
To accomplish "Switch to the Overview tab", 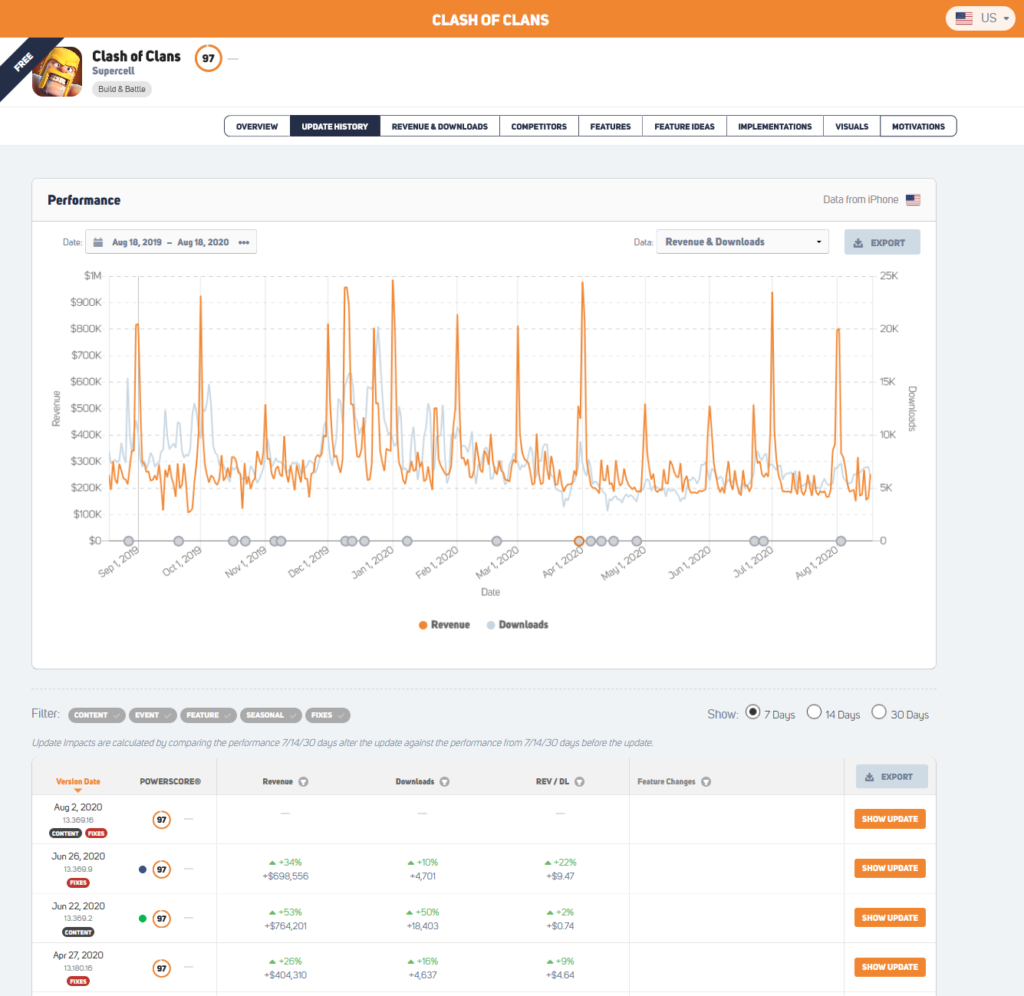I will pos(257,127).
